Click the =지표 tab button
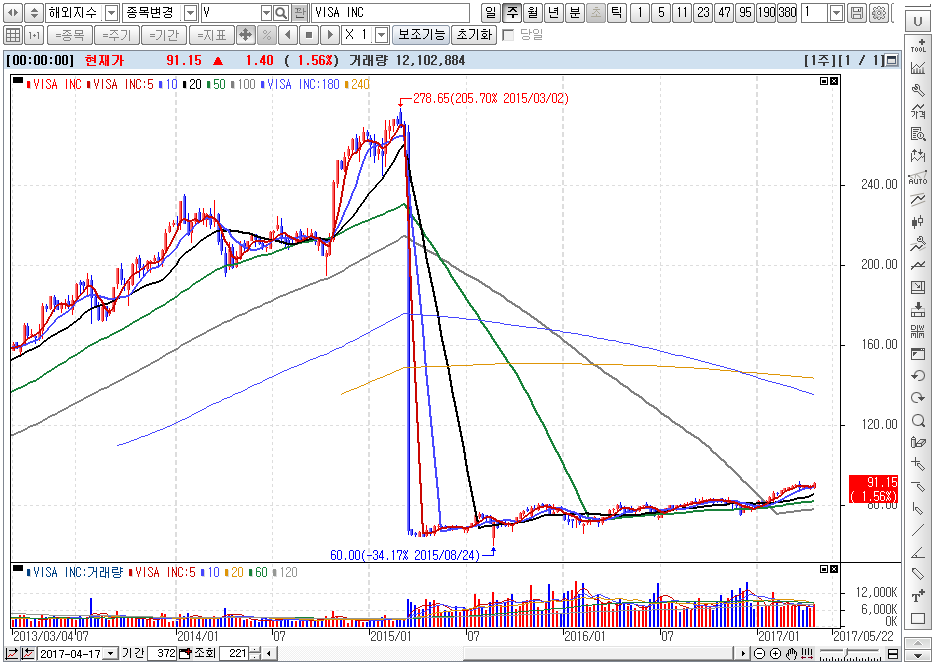Image resolution: width=935 pixels, height=663 pixels. pyautogui.click(x=212, y=35)
